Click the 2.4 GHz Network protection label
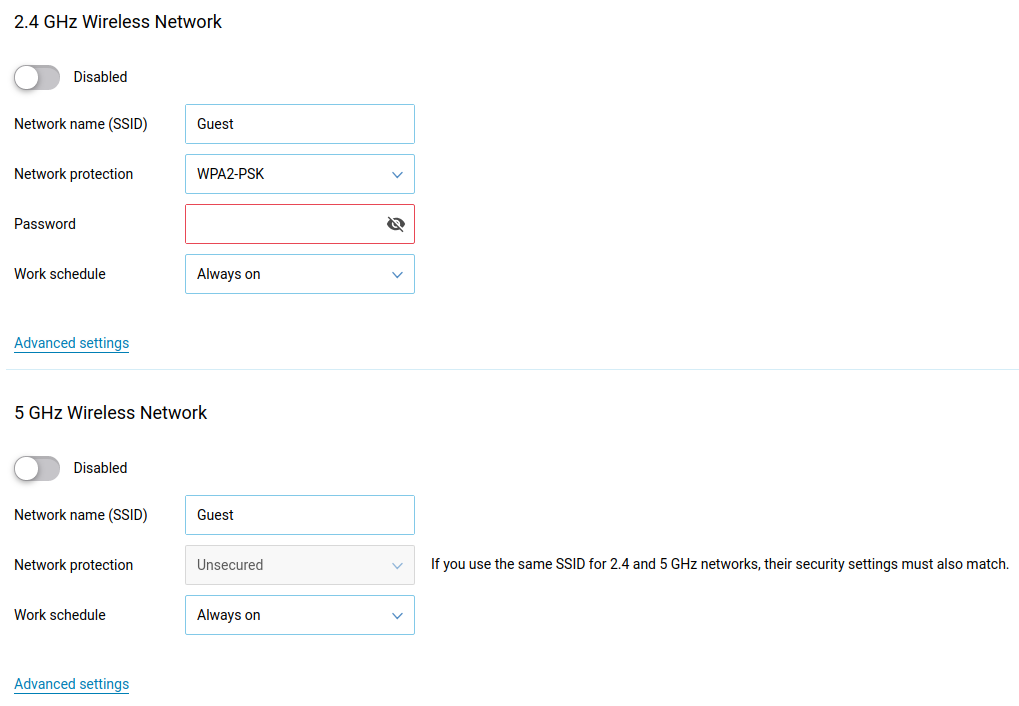 pyautogui.click(x=73, y=174)
